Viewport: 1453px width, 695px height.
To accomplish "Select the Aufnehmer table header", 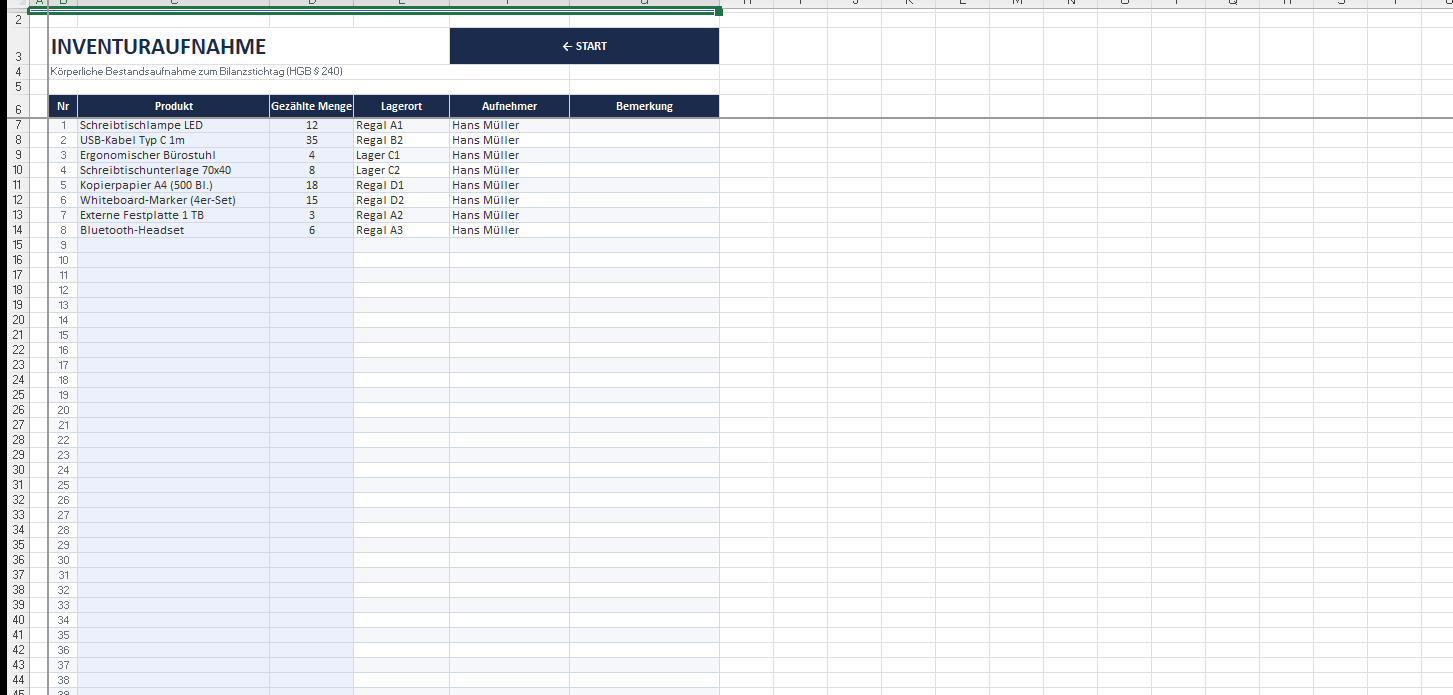I will click(x=509, y=106).
